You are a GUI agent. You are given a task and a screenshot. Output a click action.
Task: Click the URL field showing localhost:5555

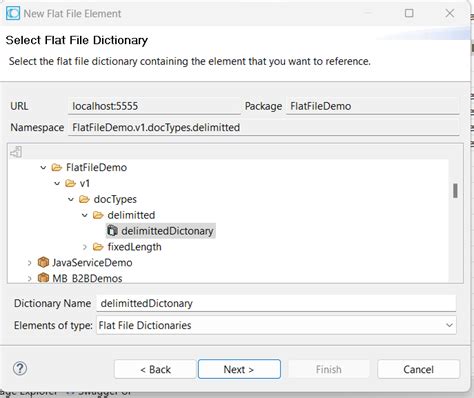(x=154, y=106)
